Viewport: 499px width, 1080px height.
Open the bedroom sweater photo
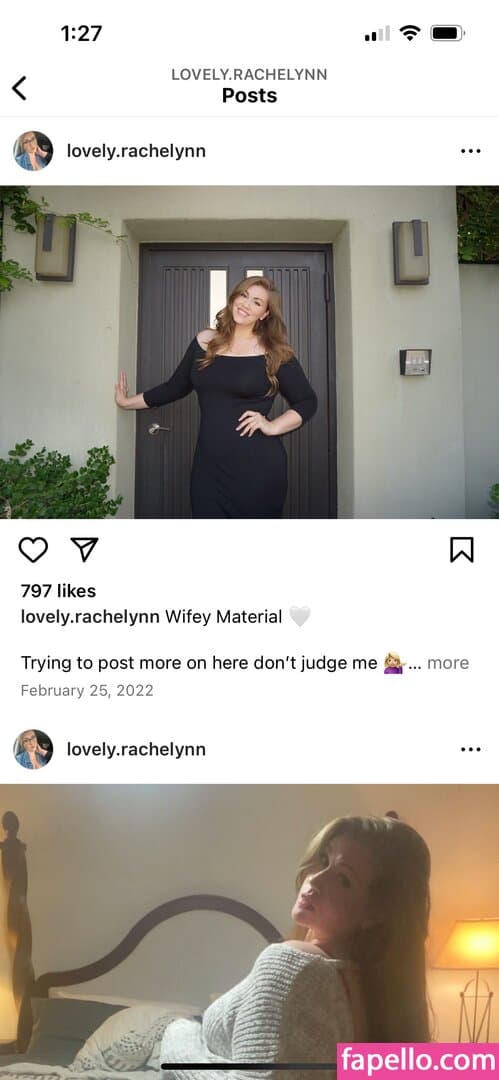click(x=250, y=932)
